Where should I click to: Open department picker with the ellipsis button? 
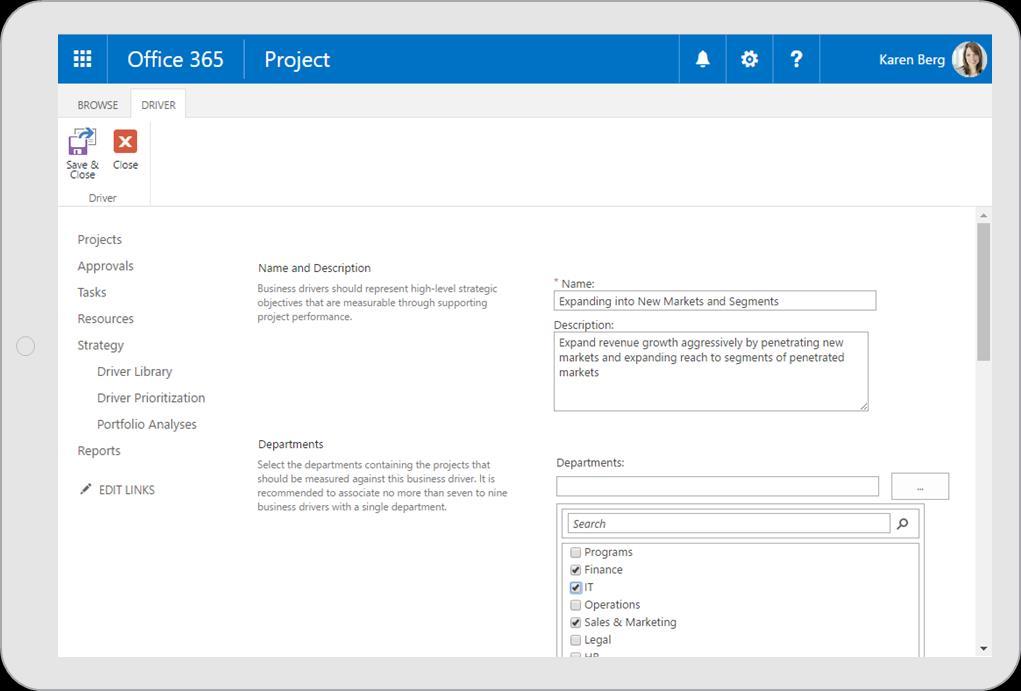coord(920,487)
